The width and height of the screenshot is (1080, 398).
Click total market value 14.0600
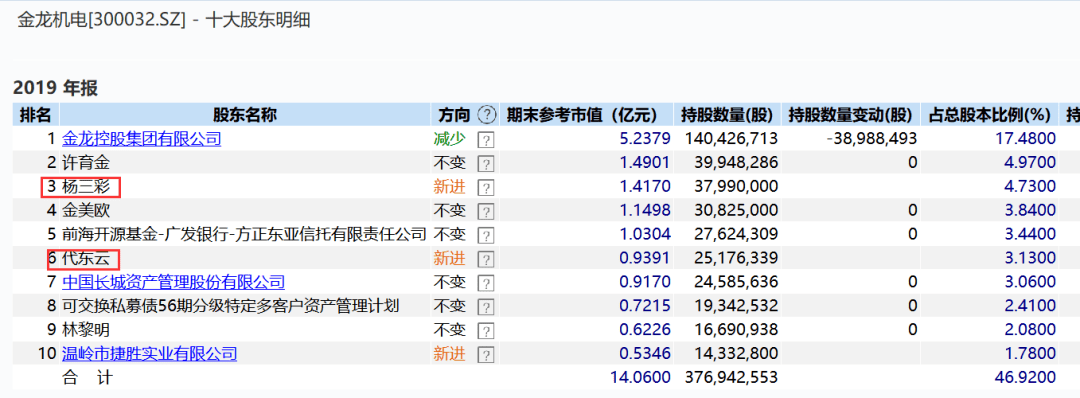pyautogui.click(x=641, y=377)
